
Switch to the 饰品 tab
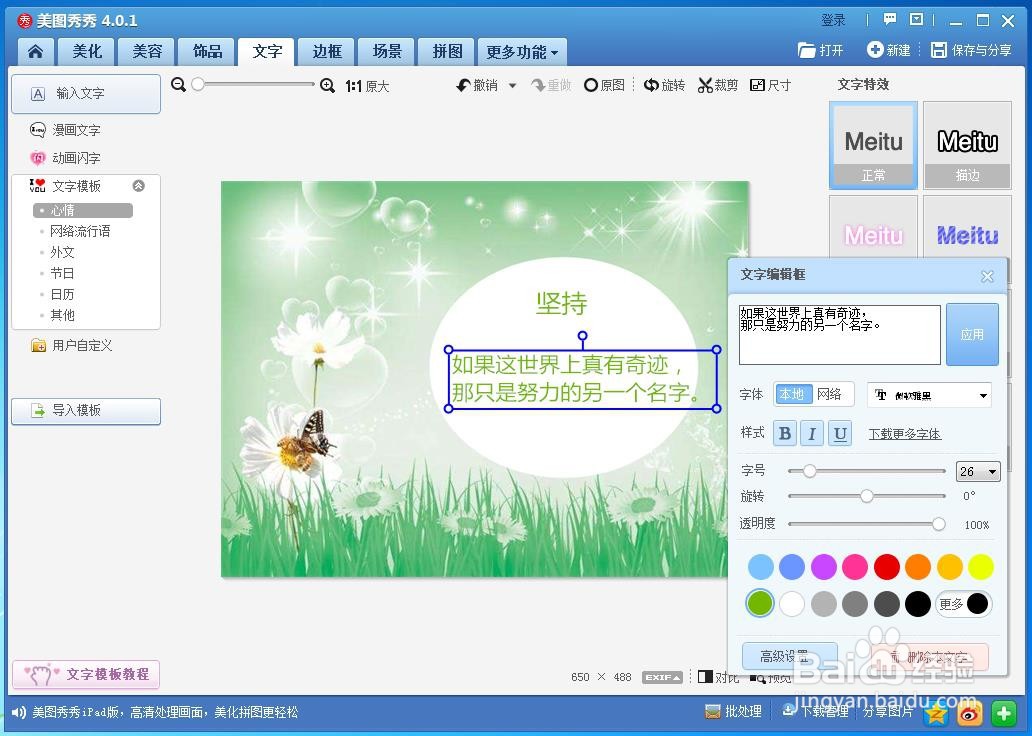(x=207, y=51)
